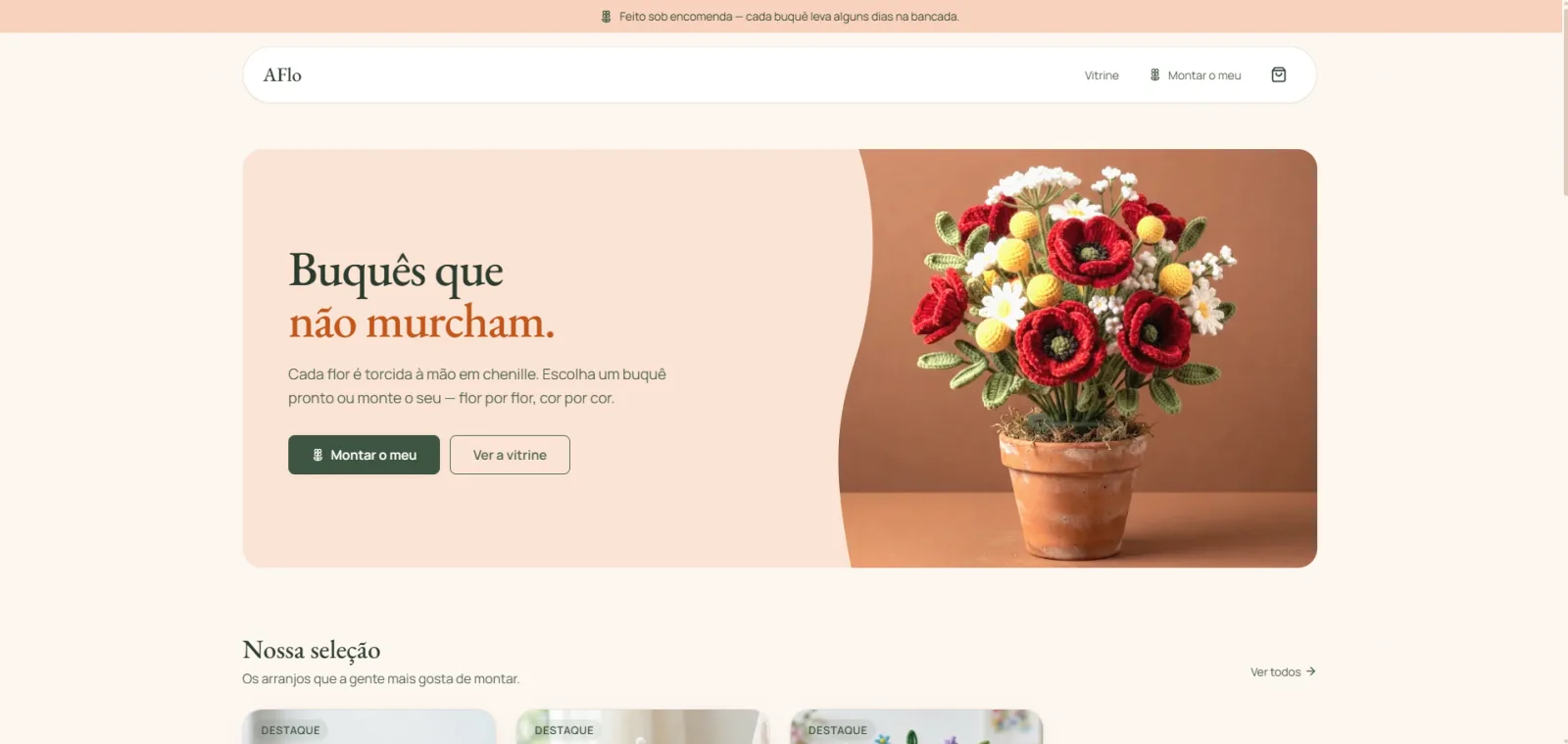Click the Feito sob encomenda banner text
This screenshot has height=744, width=1568.
pos(789,17)
